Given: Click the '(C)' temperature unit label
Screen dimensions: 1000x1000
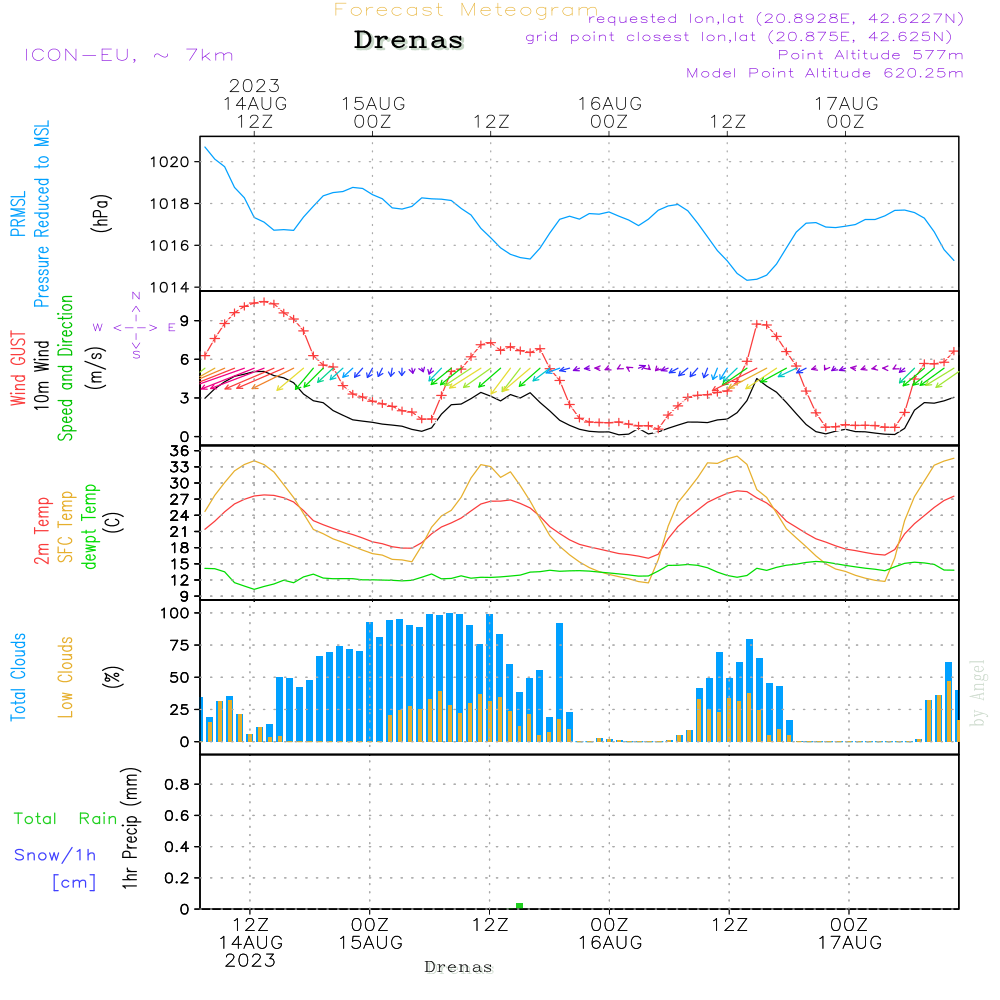Looking at the screenshot, I should click(114, 522).
